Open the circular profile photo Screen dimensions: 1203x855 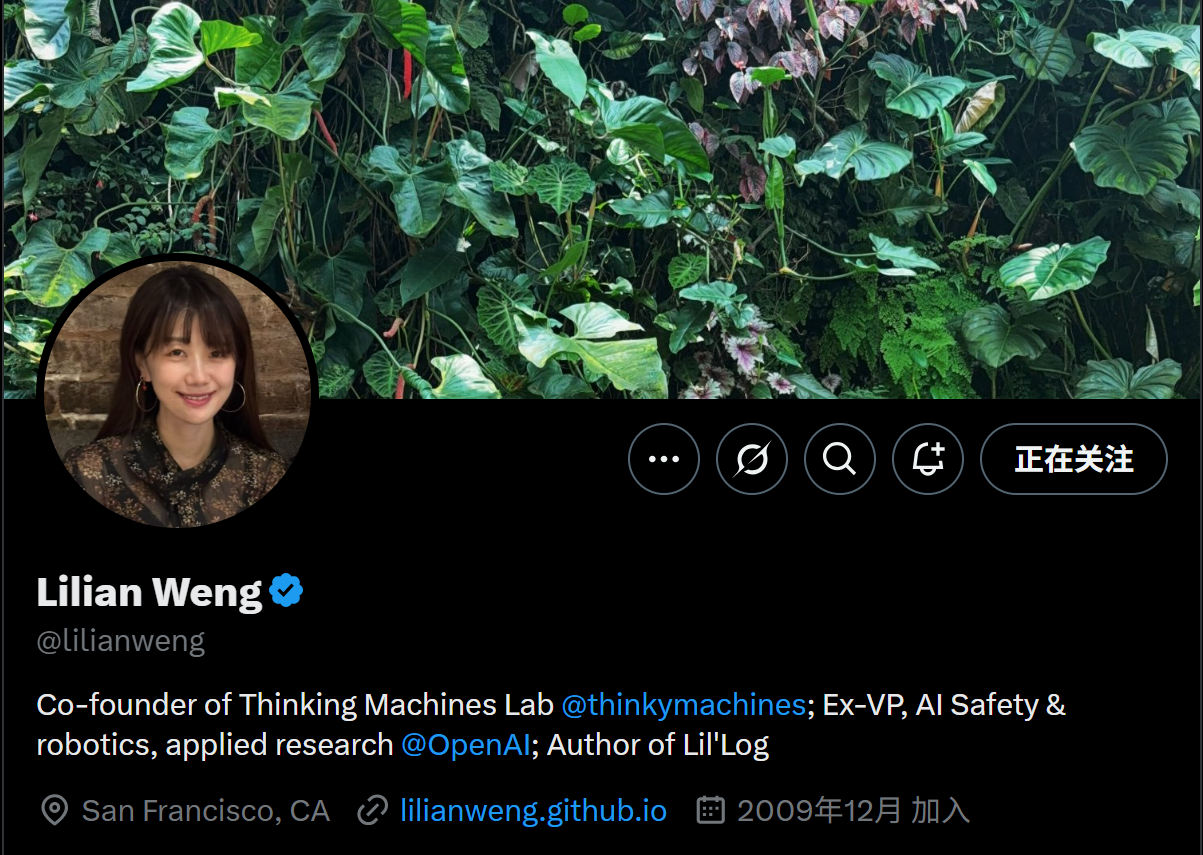point(177,393)
